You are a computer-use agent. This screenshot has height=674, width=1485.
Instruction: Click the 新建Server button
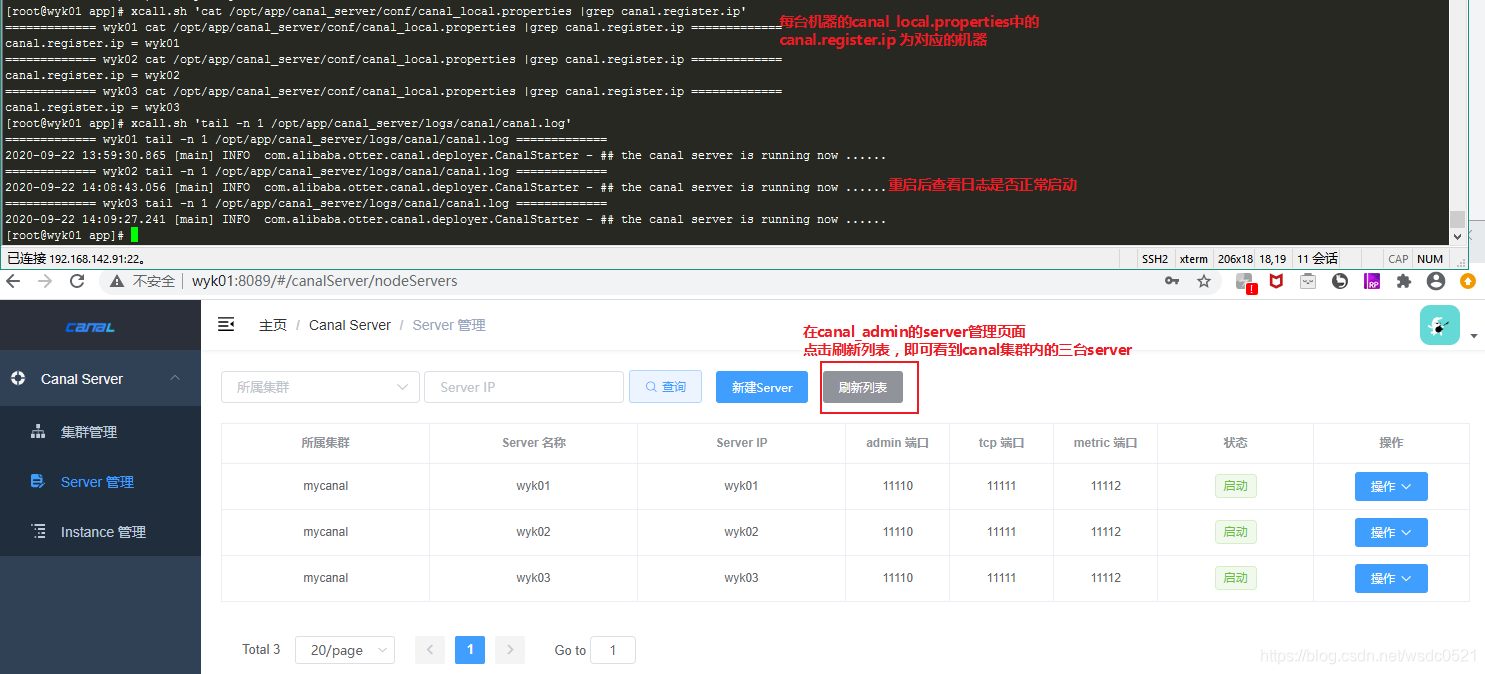pyautogui.click(x=762, y=387)
